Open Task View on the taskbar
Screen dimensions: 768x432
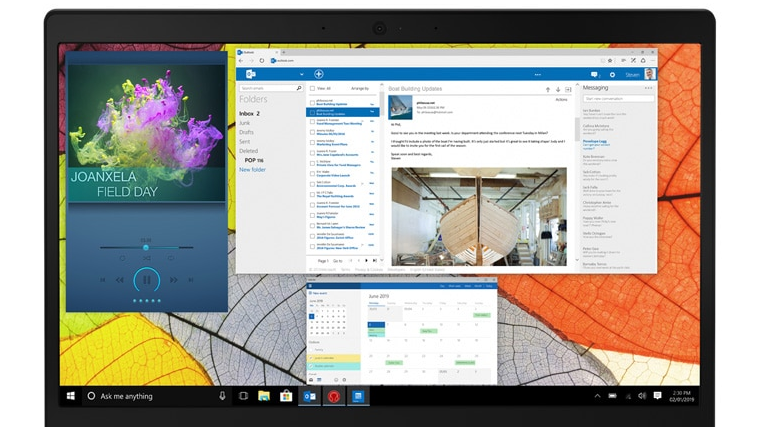(x=243, y=396)
